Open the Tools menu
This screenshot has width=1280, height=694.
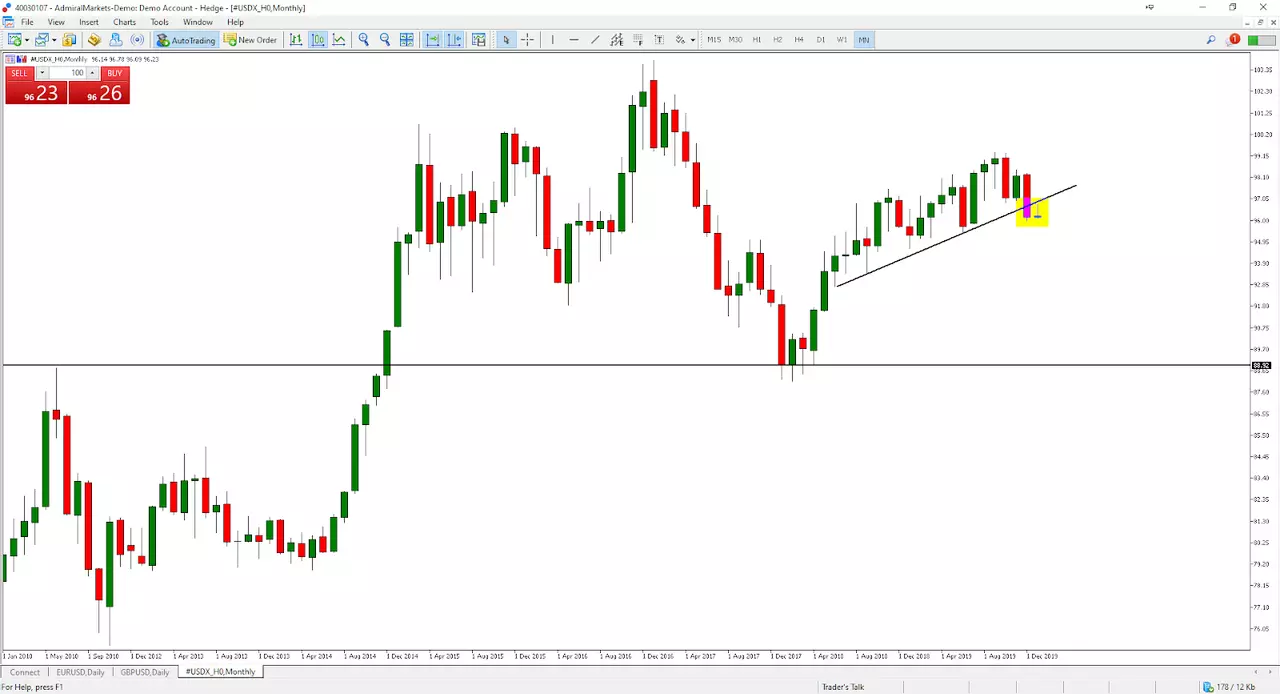click(159, 22)
